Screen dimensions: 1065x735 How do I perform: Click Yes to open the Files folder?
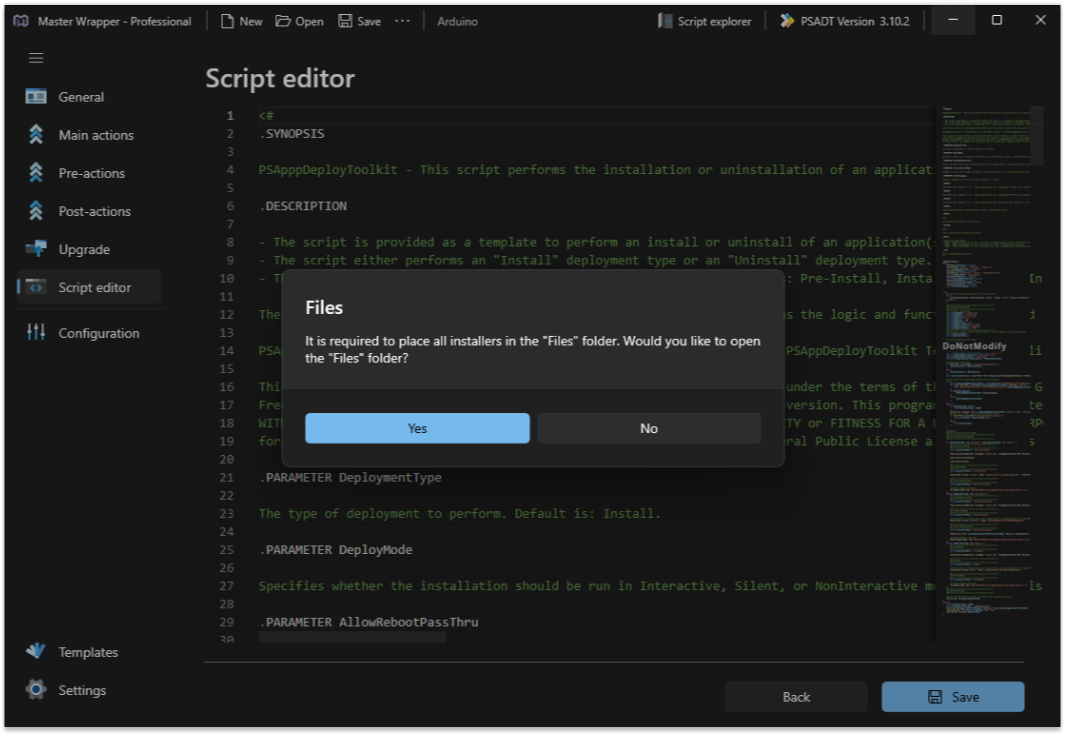(x=417, y=428)
